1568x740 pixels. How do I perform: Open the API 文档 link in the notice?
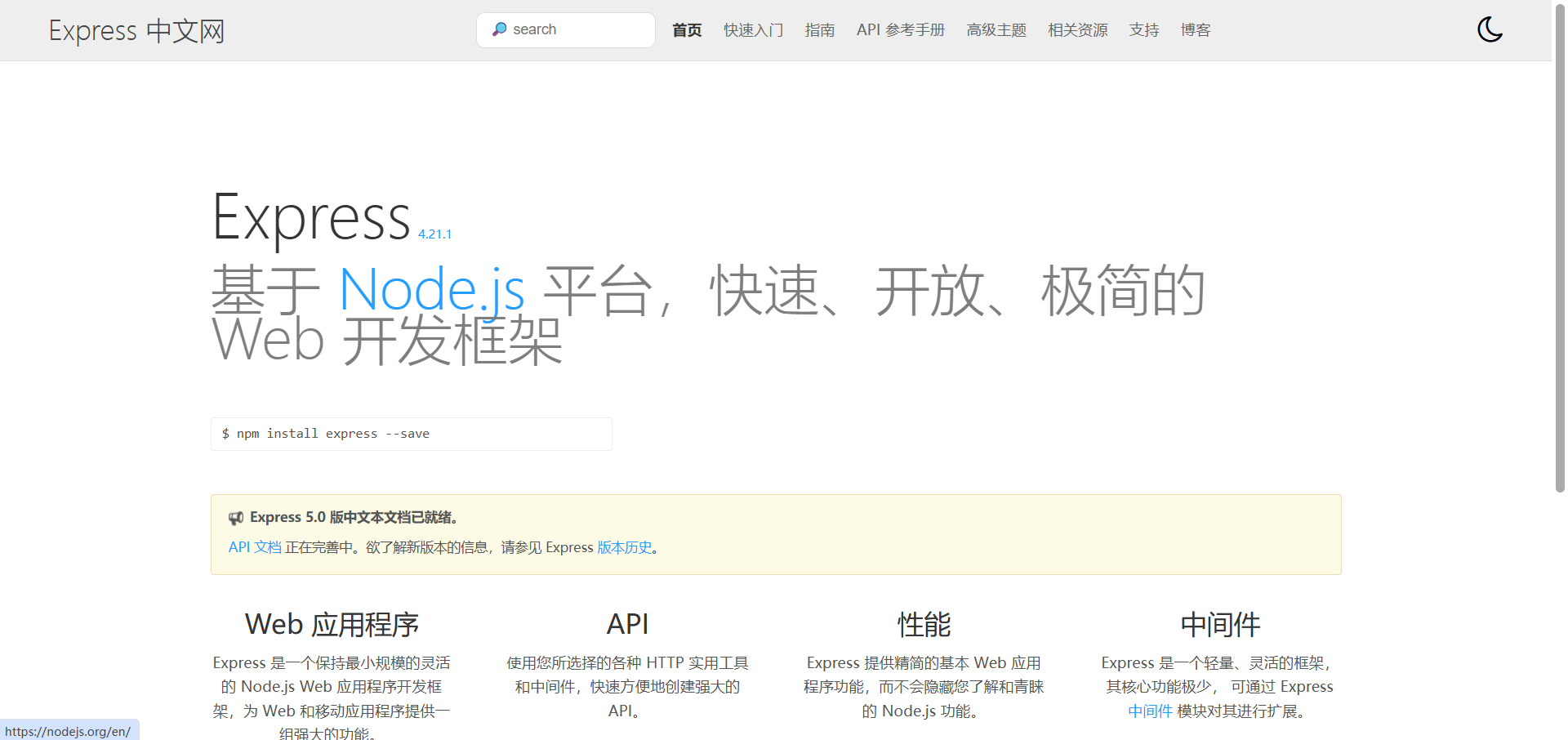tap(255, 547)
